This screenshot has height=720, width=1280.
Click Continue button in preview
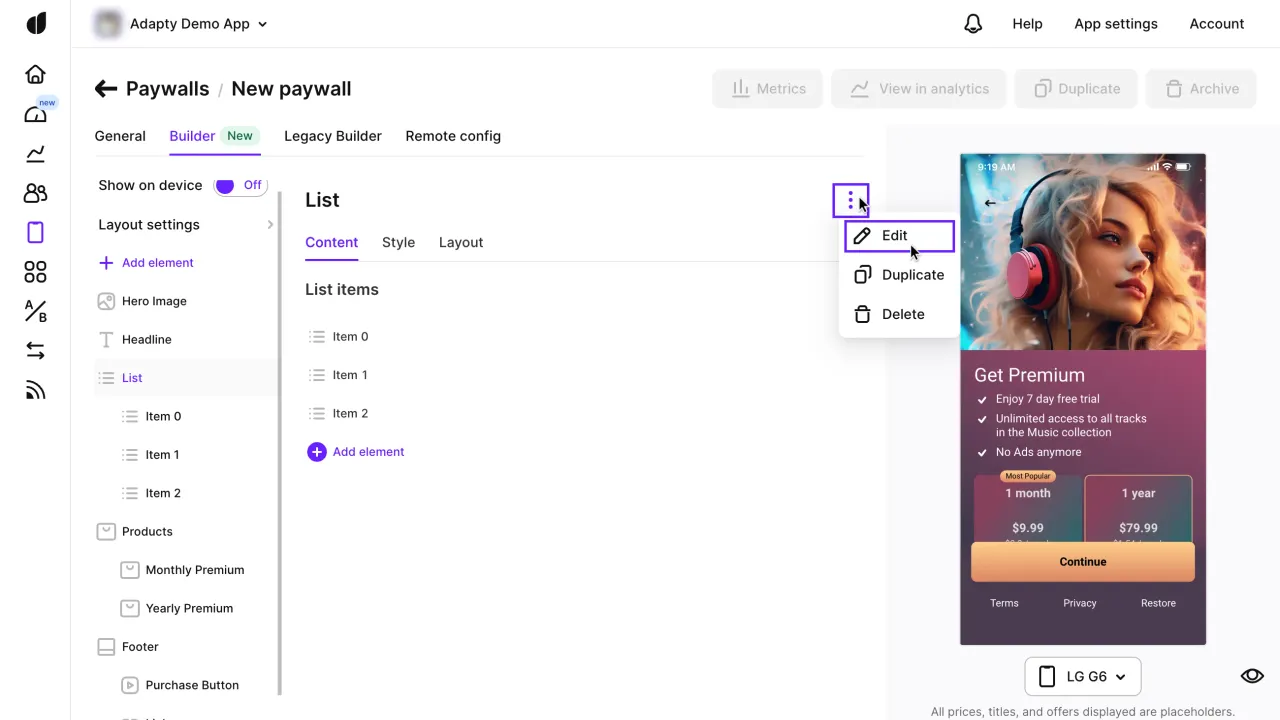coord(1083,562)
